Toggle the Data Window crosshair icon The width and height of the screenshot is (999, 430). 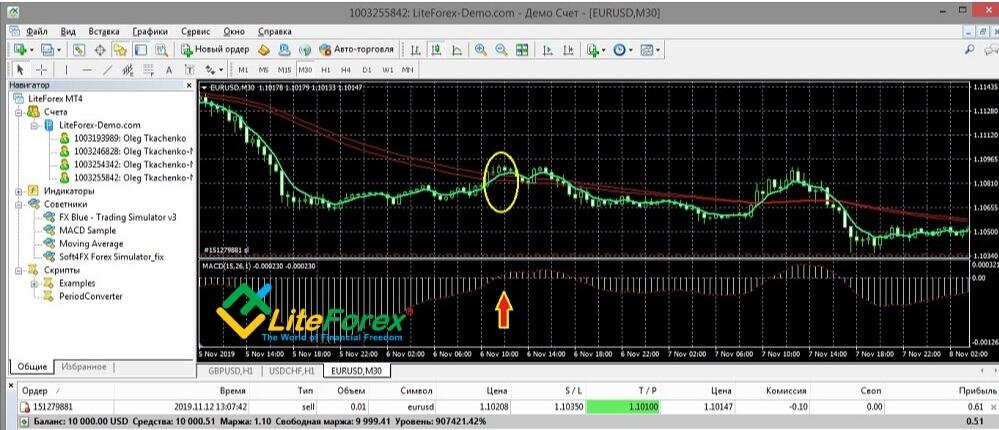(100, 49)
